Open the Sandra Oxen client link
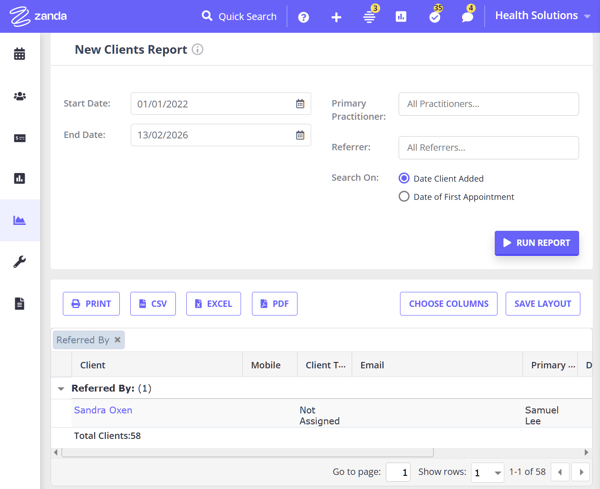Viewport: 600px width, 489px height. [x=103, y=410]
